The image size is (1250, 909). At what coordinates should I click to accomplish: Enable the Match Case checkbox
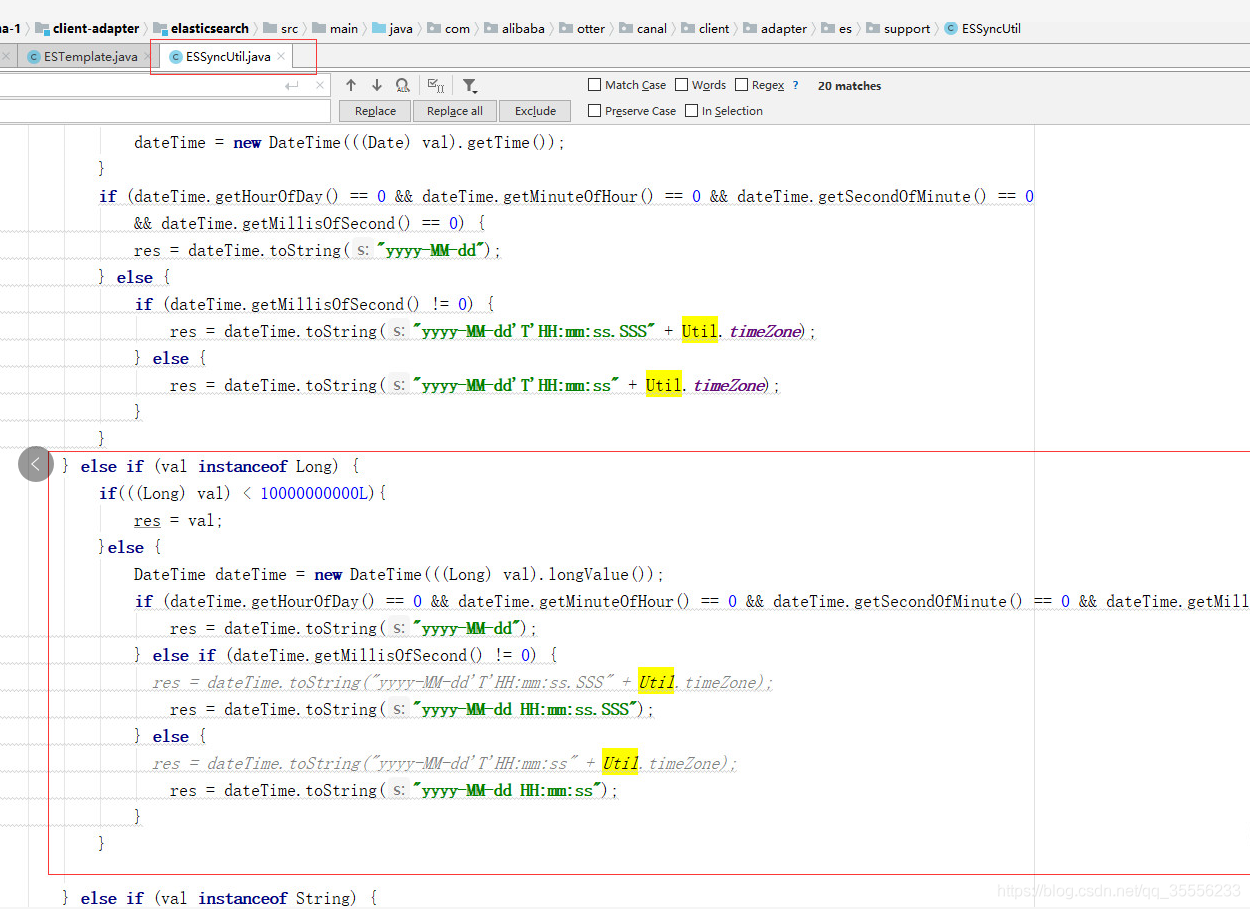[x=595, y=85]
